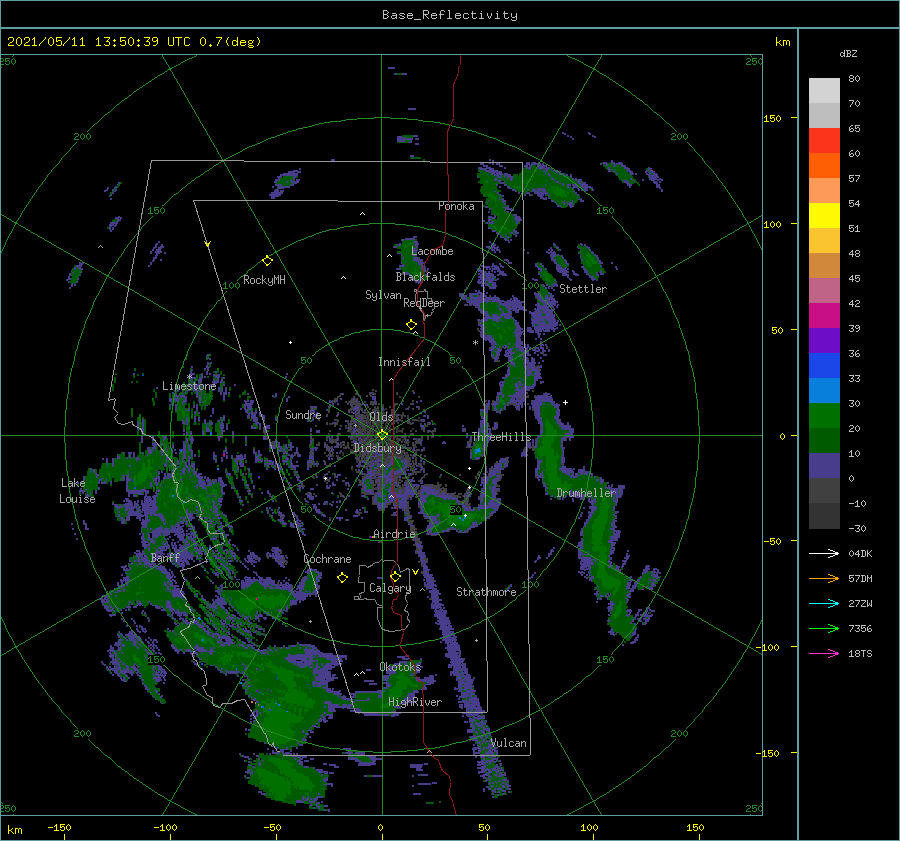Image resolution: width=900 pixels, height=841 pixels.
Task: Click the yellow diamond marker above Calgary label
Action: [x=395, y=576]
